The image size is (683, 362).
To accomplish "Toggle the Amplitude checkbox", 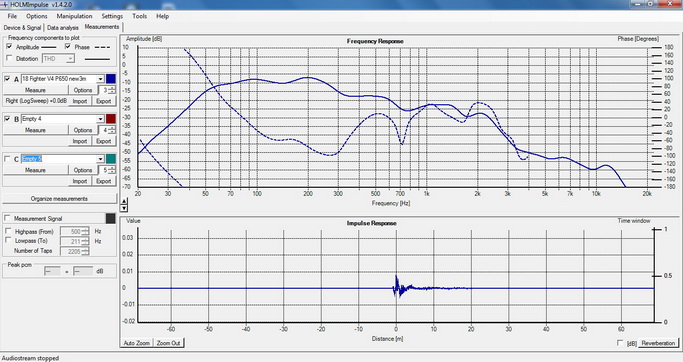I will point(10,47).
